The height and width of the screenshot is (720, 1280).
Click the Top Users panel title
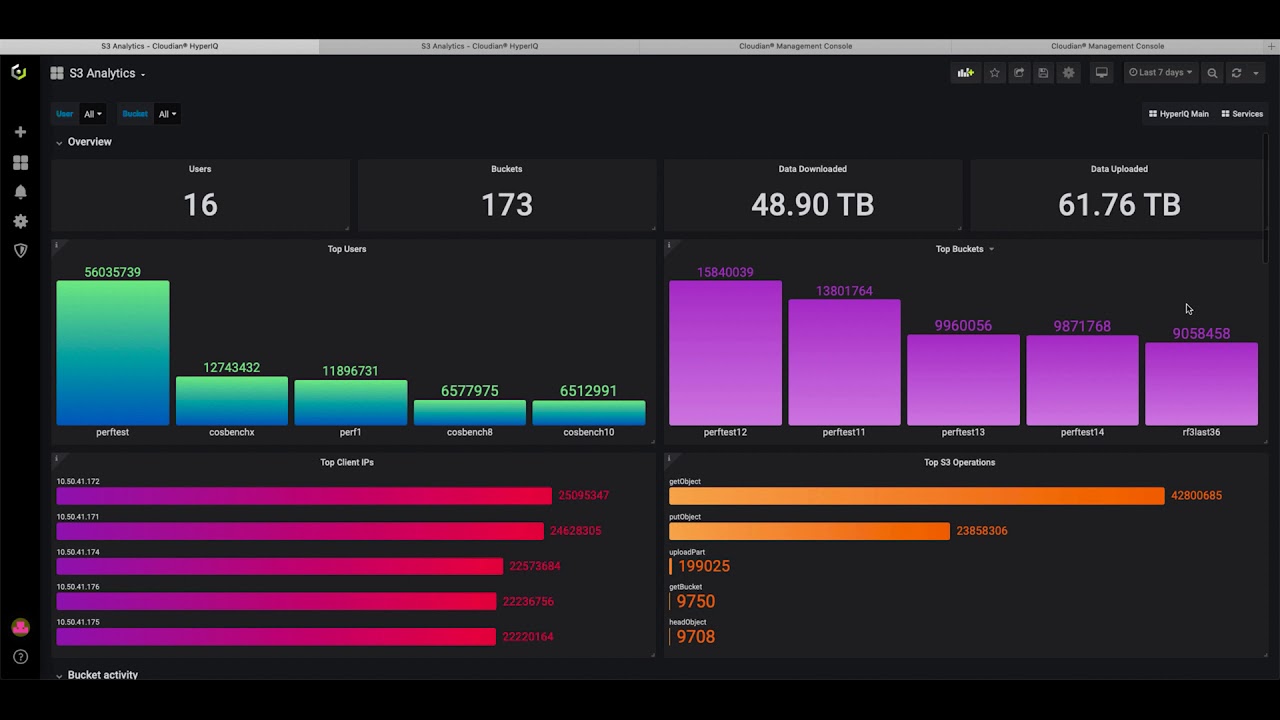(x=347, y=249)
